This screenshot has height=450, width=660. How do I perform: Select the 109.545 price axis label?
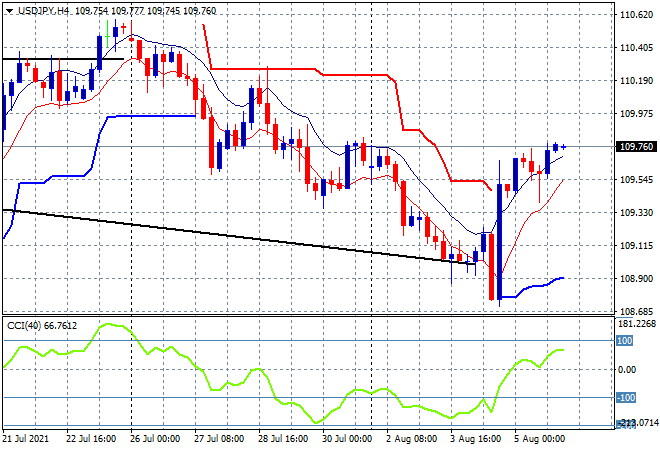pos(636,179)
